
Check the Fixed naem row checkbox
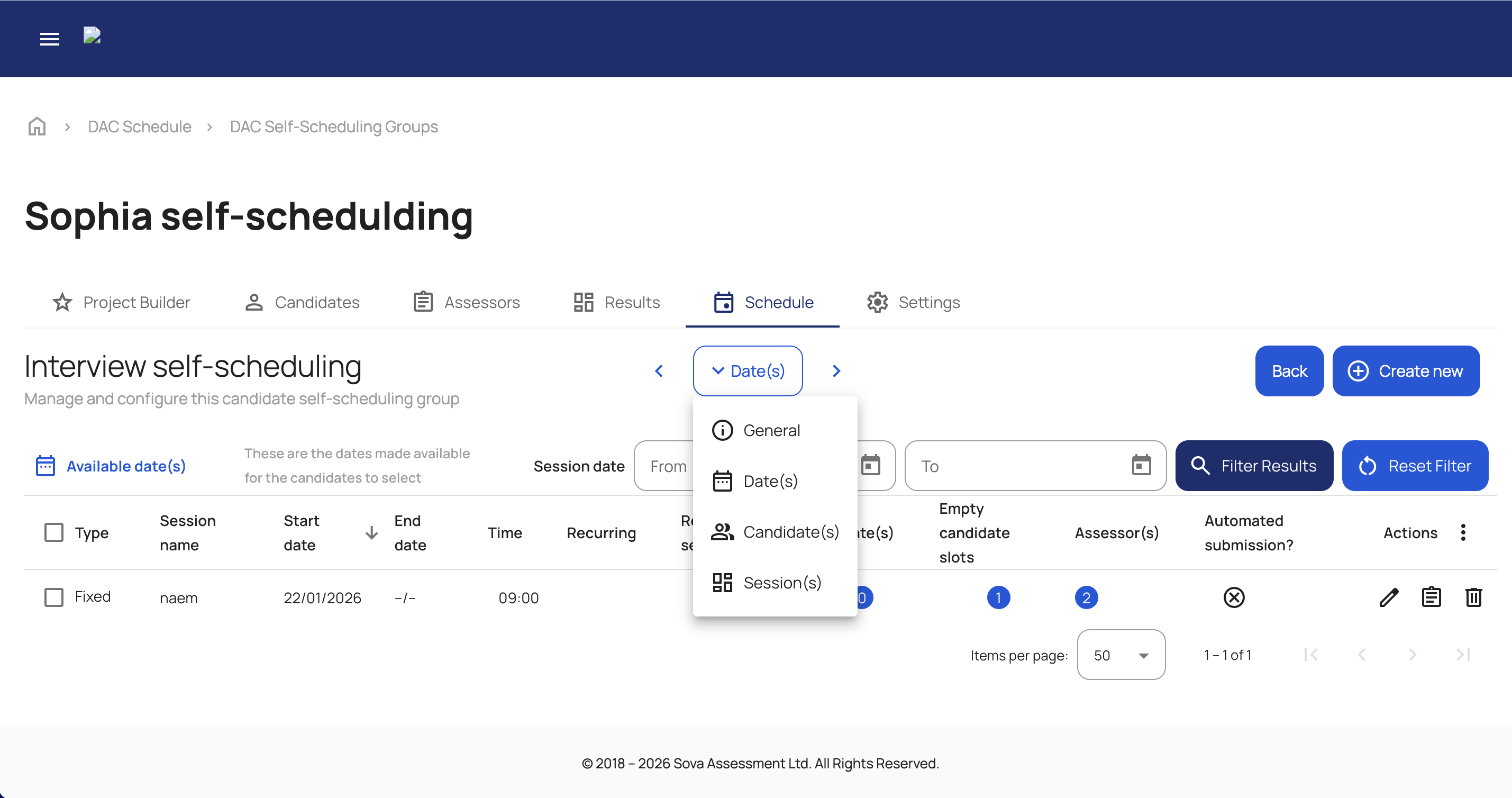pos(54,597)
